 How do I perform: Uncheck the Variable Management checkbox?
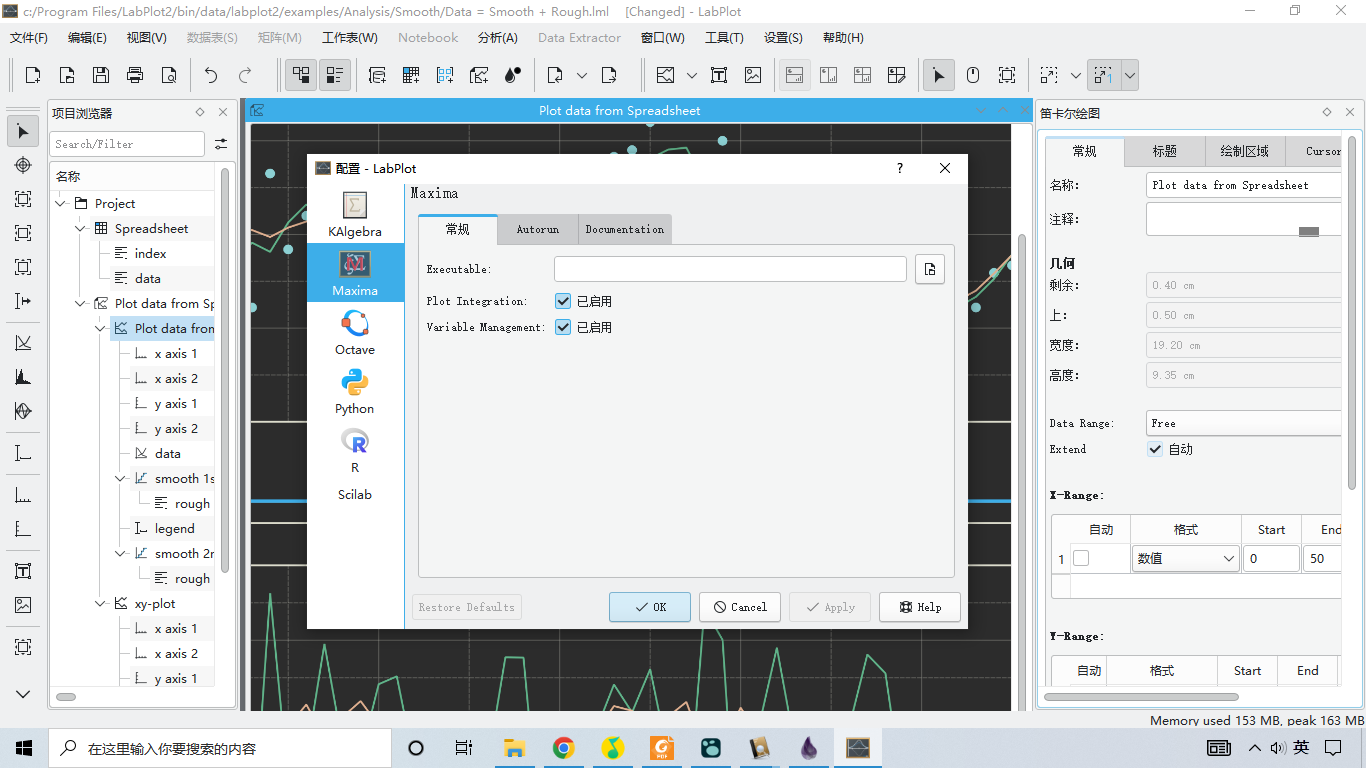563,327
